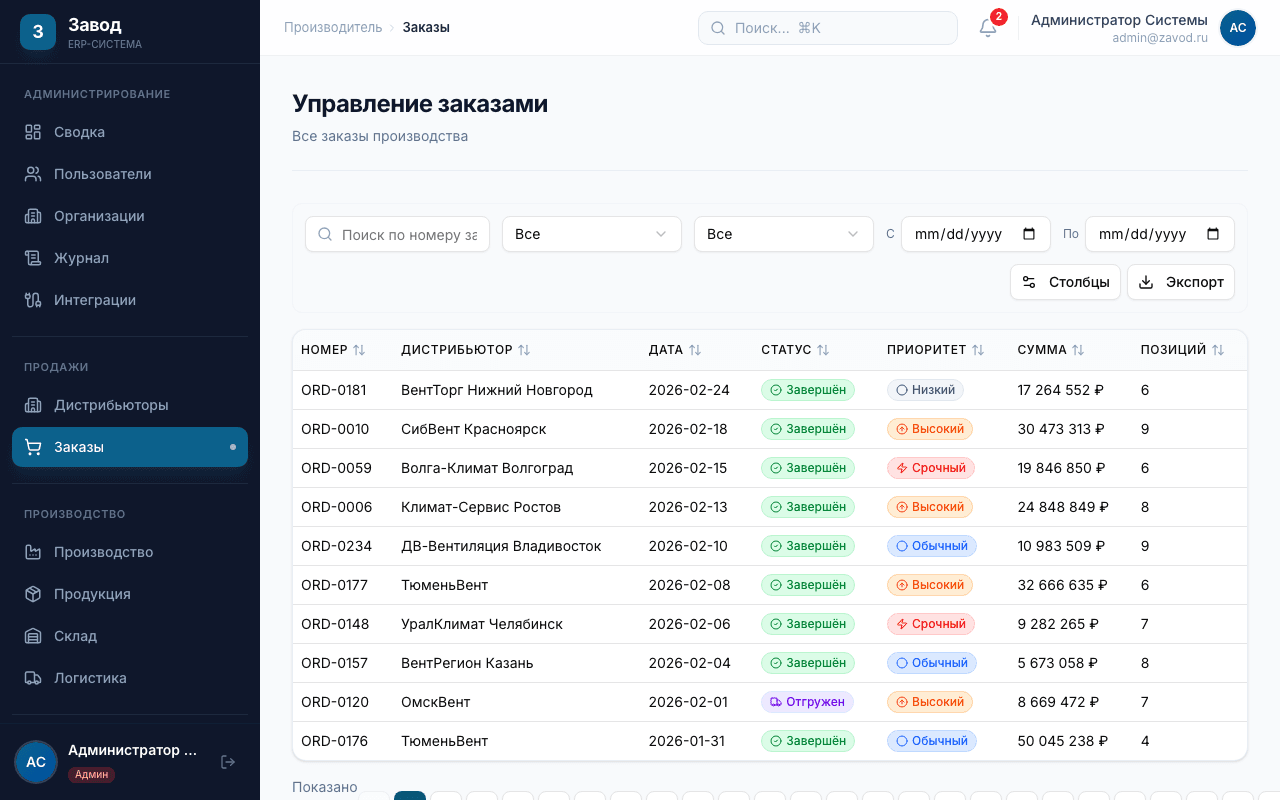Viewport: 1280px width, 800px height.
Task: Go to Склад section in sidebar
Action: (x=75, y=636)
